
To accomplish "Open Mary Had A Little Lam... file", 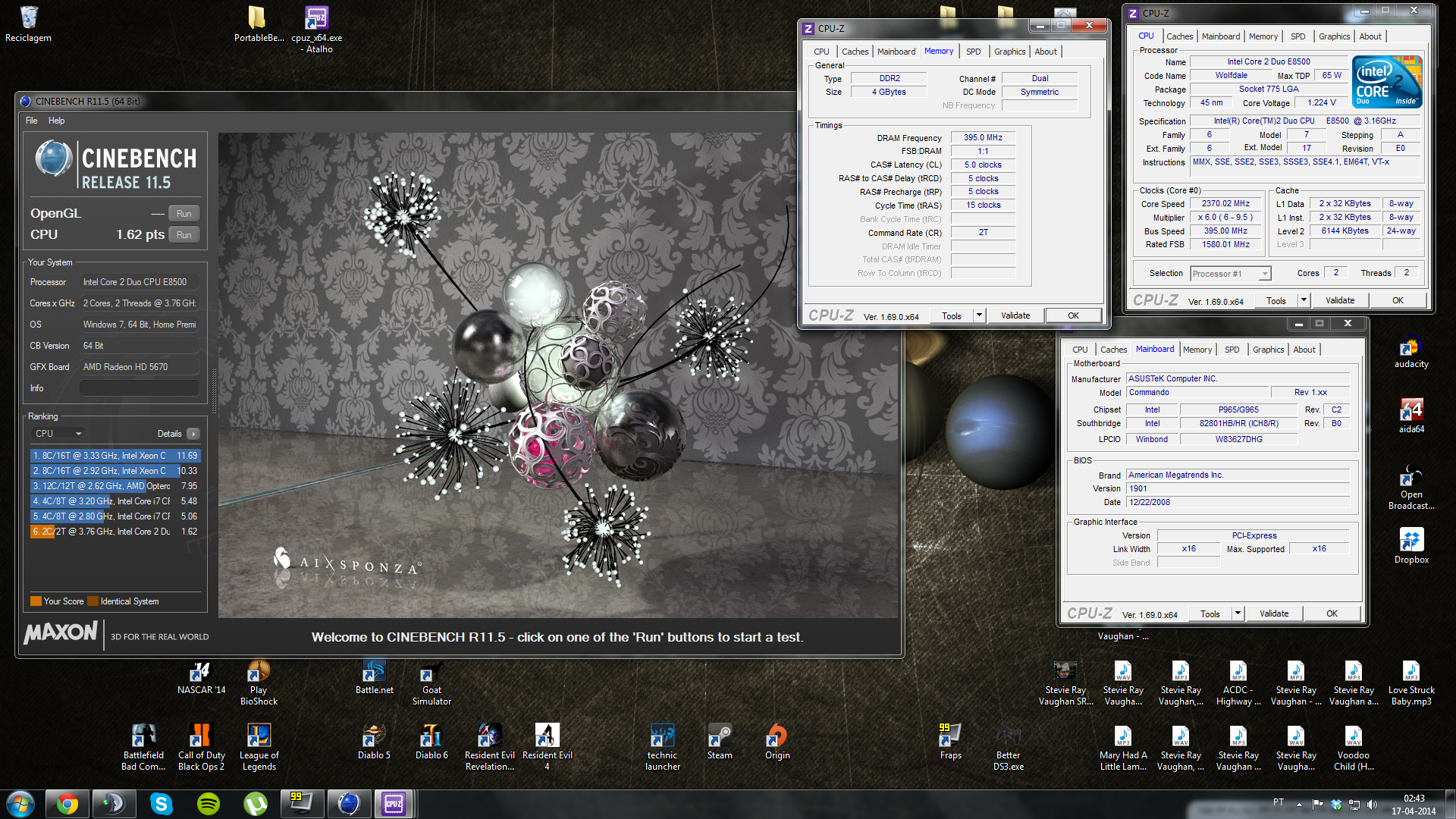I will click(x=1123, y=748).
